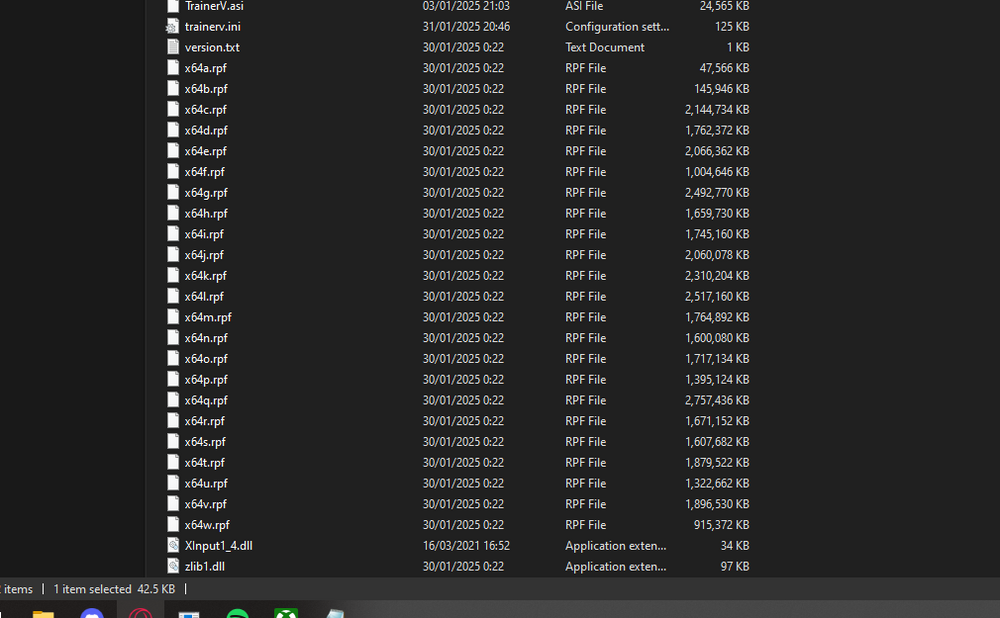Select the x64t.rpf file
This screenshot has height=618, width=1000.
(205, 462)
